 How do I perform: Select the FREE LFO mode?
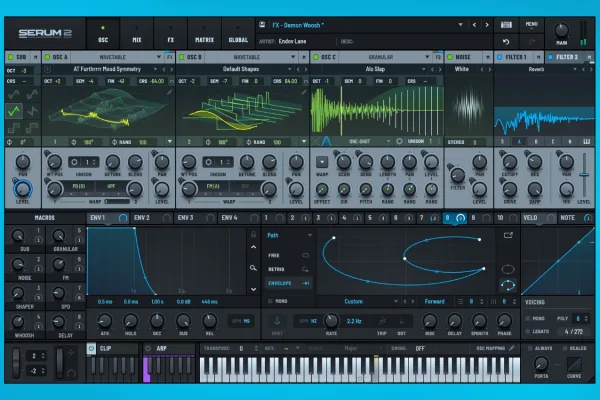(288, 255)
